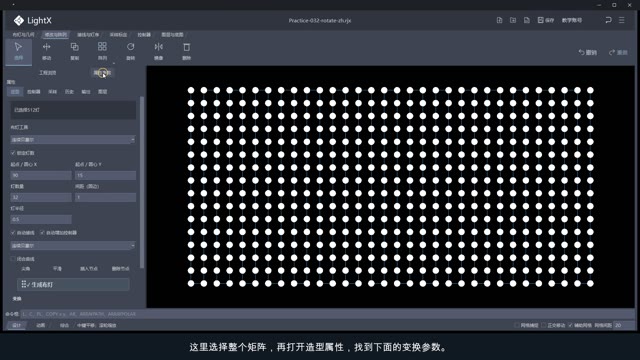
Task: Toggle the 自动增加控制器 checkbox
Action: pyautogui.click(x=42, y=233)
